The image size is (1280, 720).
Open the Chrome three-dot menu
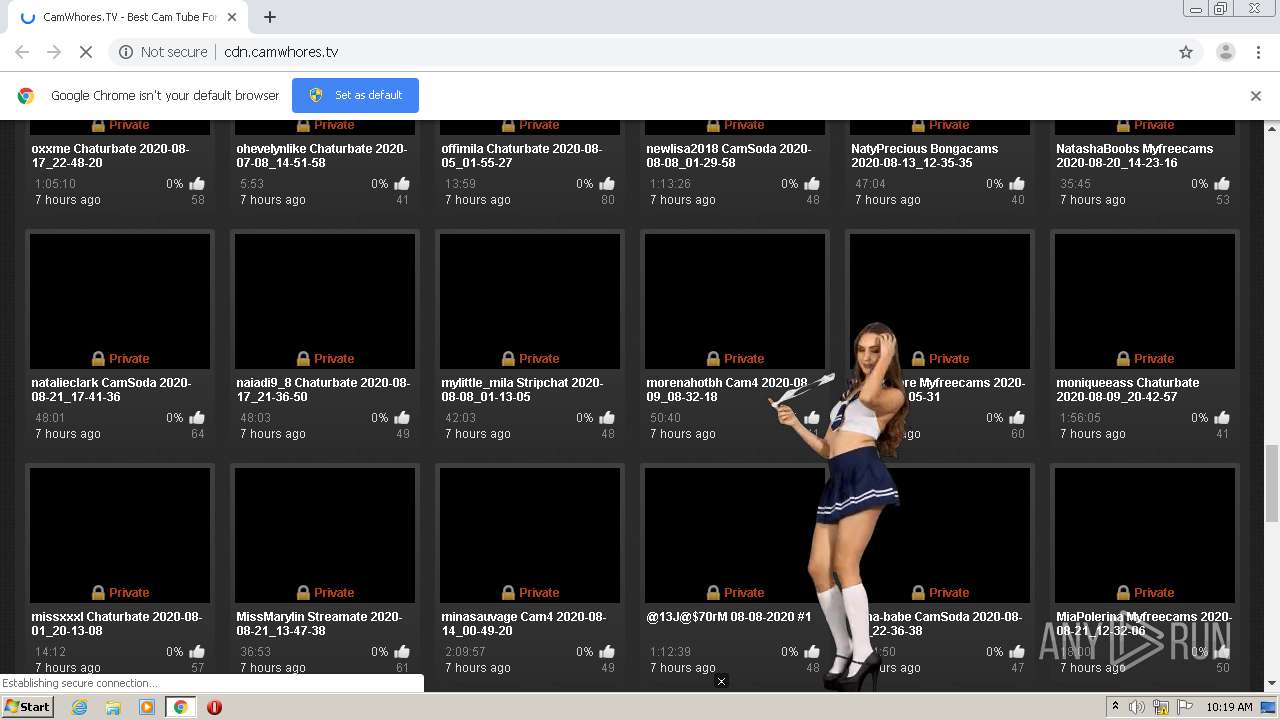tap(1257, 52)
